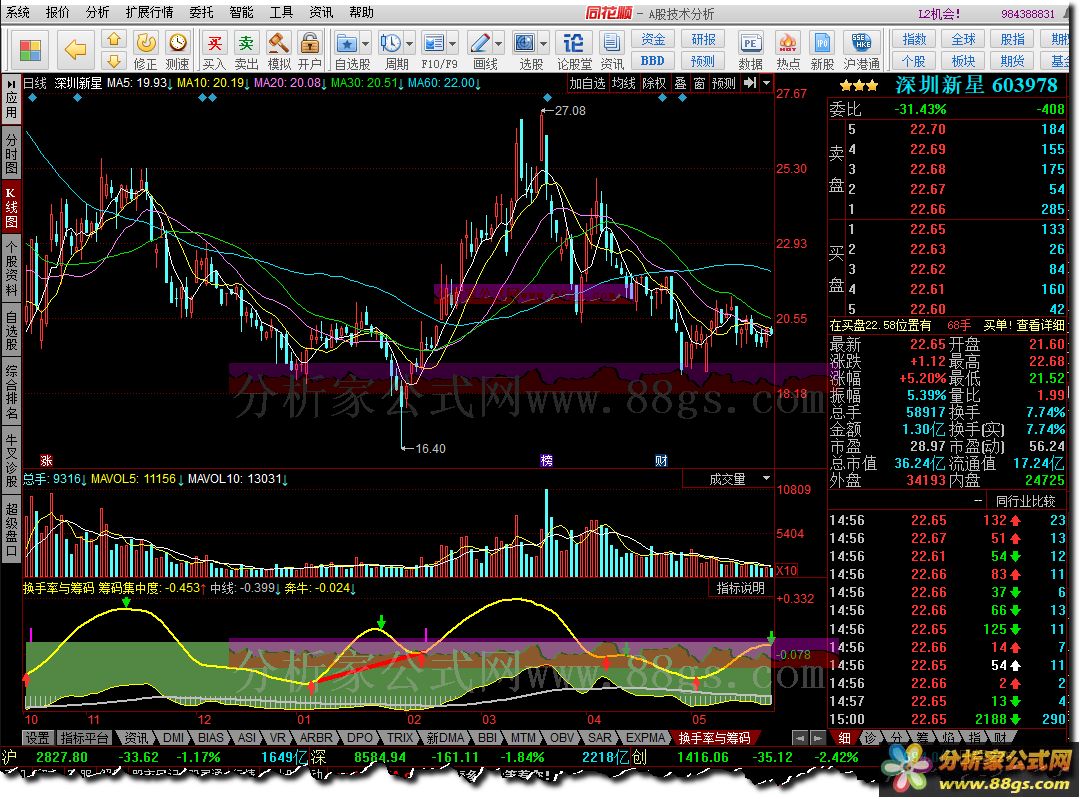Select the DMI indicator tab
The width and height of the screenshot is (1081, 799).
[x=173, y=738]
